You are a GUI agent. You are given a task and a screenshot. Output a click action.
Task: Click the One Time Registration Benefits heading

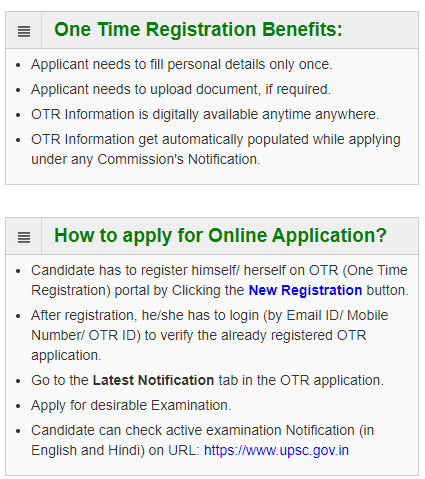click(x=198, y=30)
